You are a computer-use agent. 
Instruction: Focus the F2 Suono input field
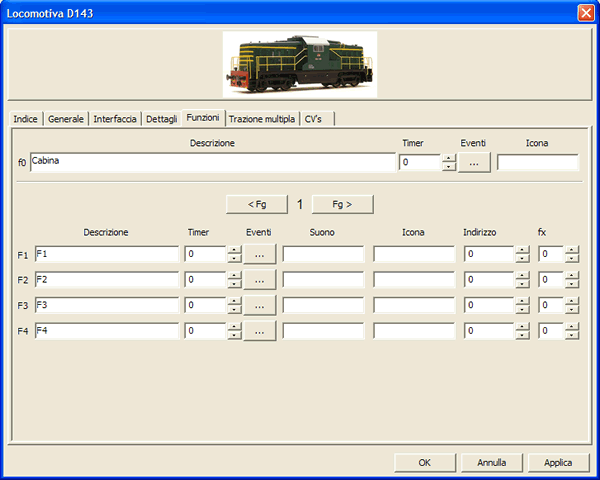(x=322, y=280)
